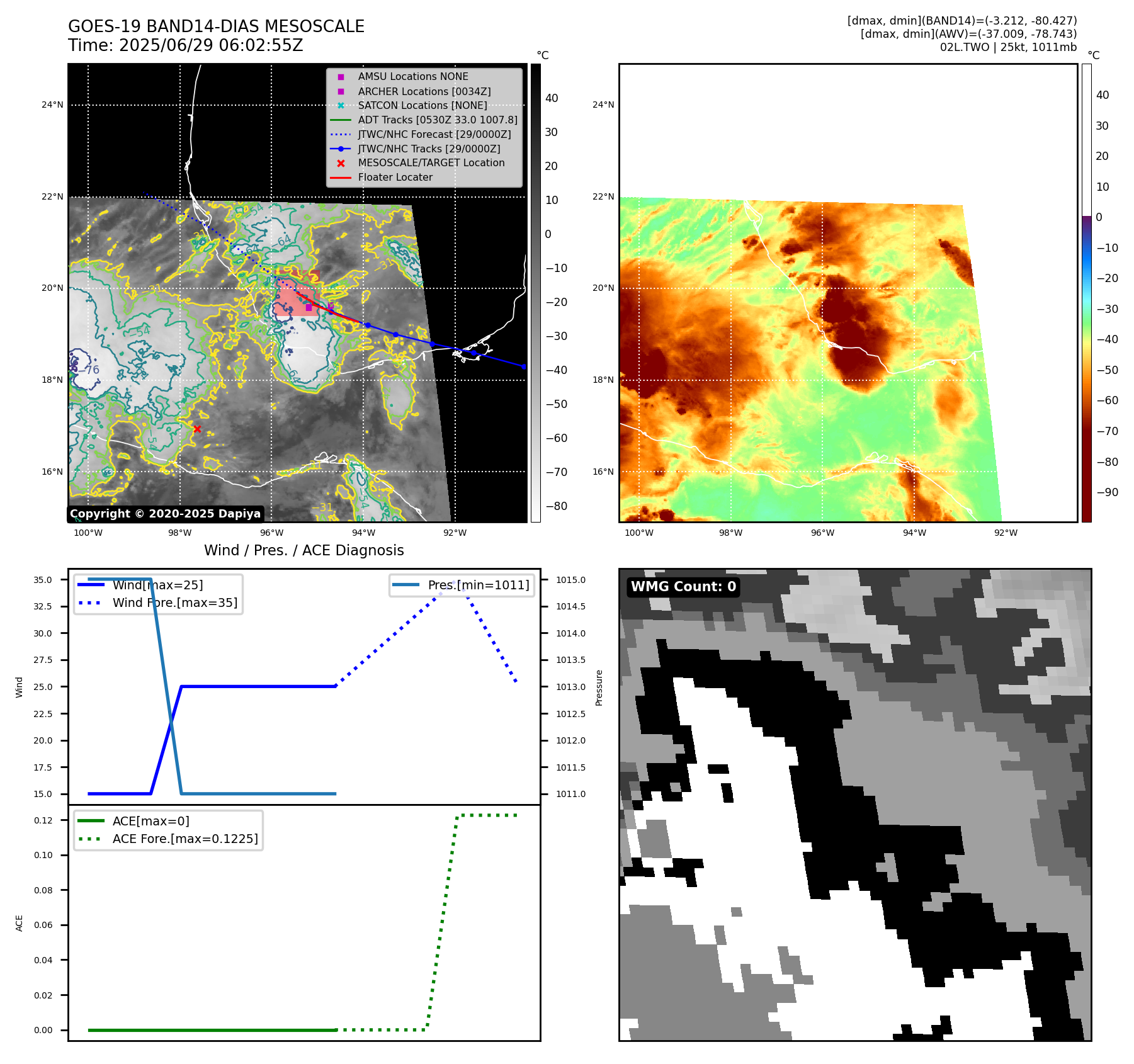Viewport: 1134px width, 1064px height.
Task: Click 'MESOSCALE/TARGET Location' legend text
Action: pyautogui.click(x=431, y=163)
